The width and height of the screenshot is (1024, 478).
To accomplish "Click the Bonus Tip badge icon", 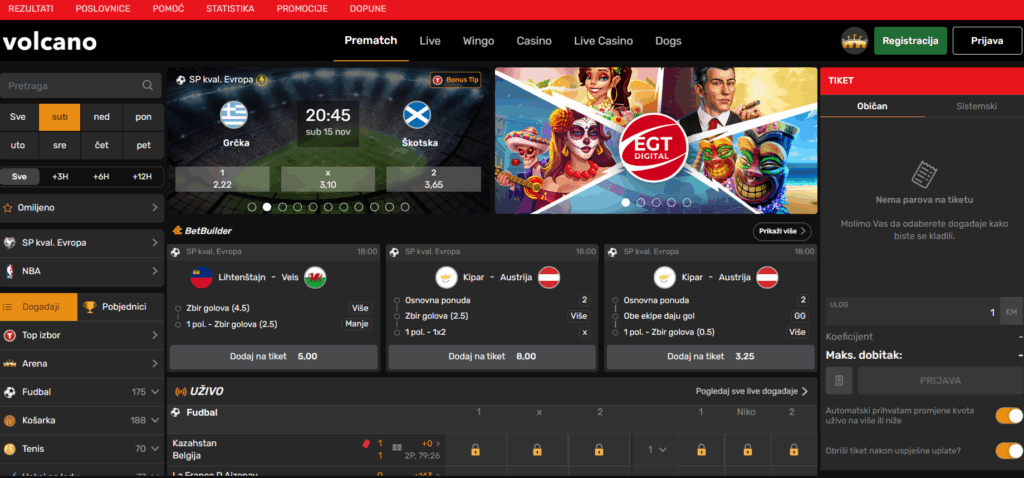I will tap(437, 79).
